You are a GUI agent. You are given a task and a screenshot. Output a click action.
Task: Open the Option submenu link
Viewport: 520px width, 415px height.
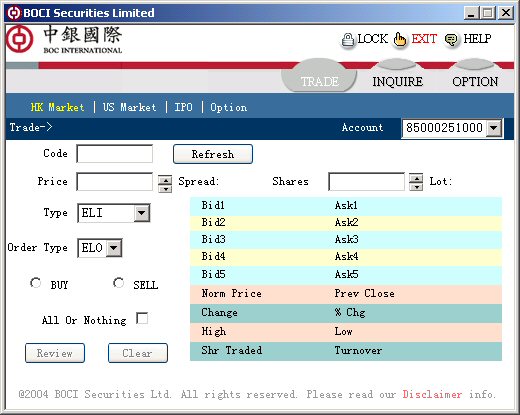click(229, 107)
